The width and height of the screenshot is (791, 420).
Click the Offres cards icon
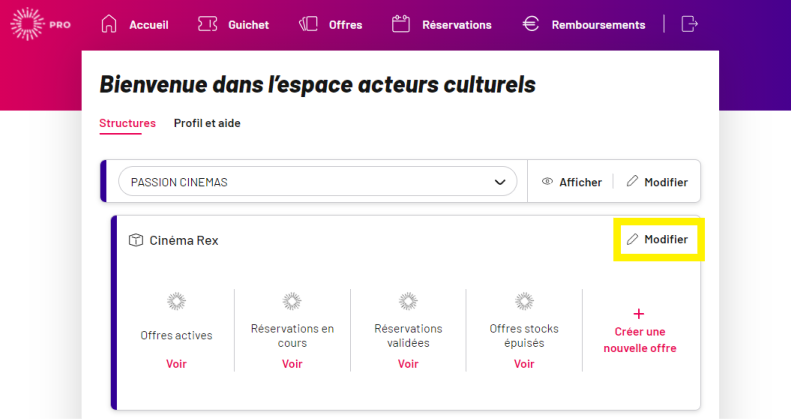click(308, 24)
